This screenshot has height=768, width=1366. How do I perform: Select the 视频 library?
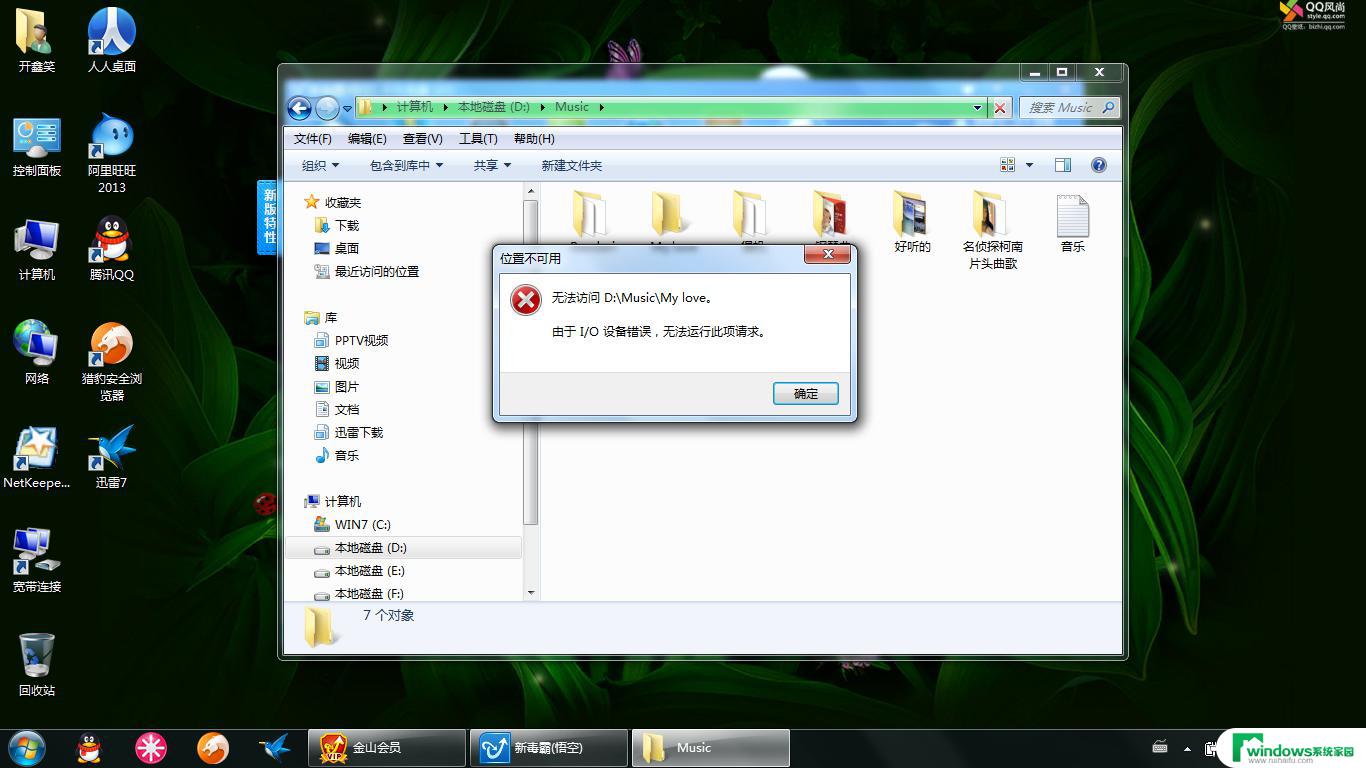(336, 364)
